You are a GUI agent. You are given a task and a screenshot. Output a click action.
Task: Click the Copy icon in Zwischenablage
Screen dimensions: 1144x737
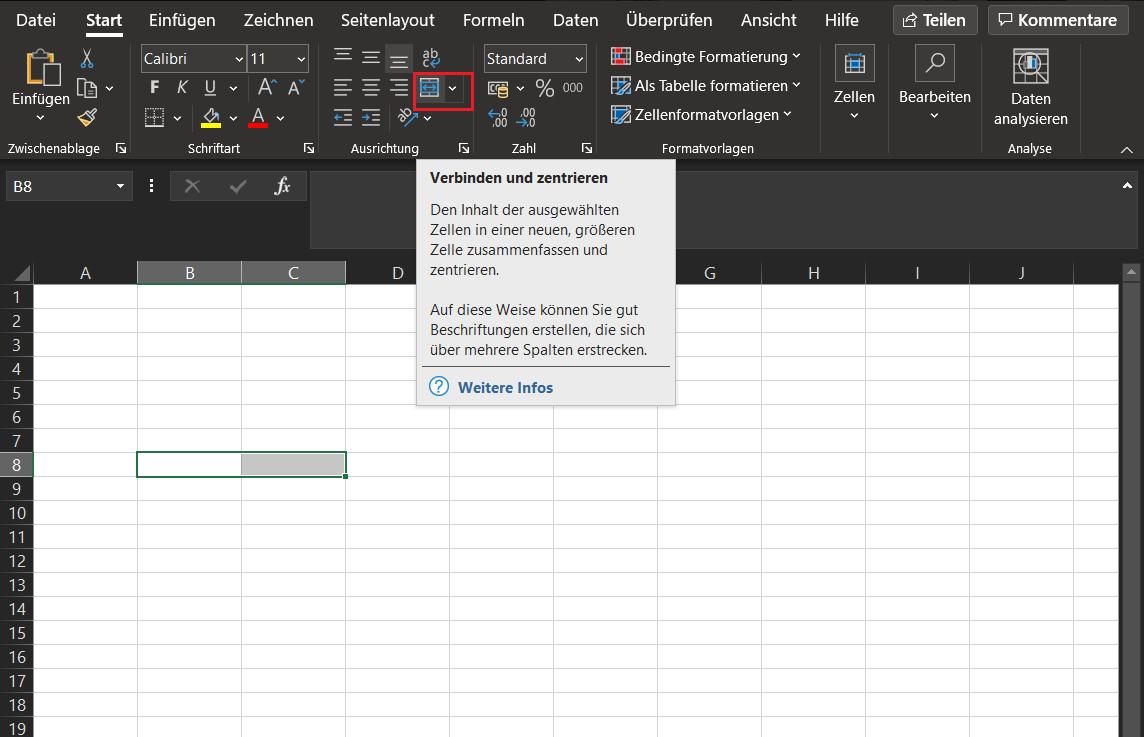[x=87, y=88]
